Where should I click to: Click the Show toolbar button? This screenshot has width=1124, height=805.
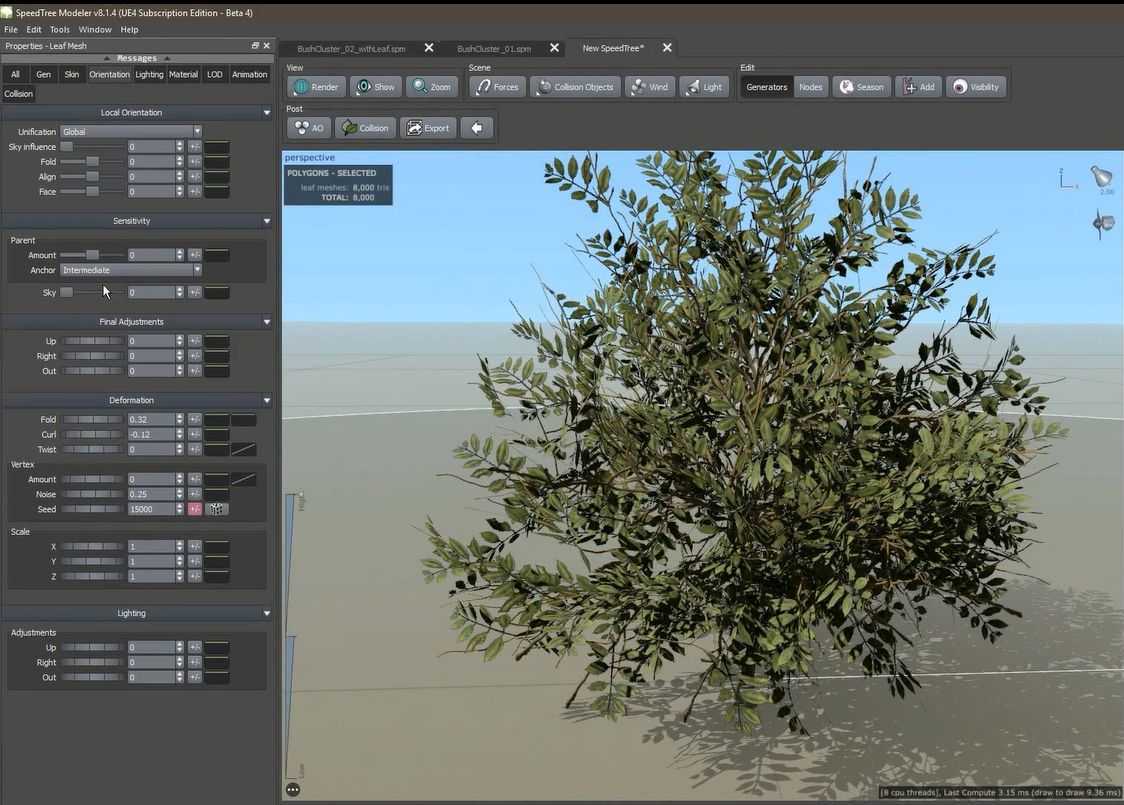click(x=376, y=87)
